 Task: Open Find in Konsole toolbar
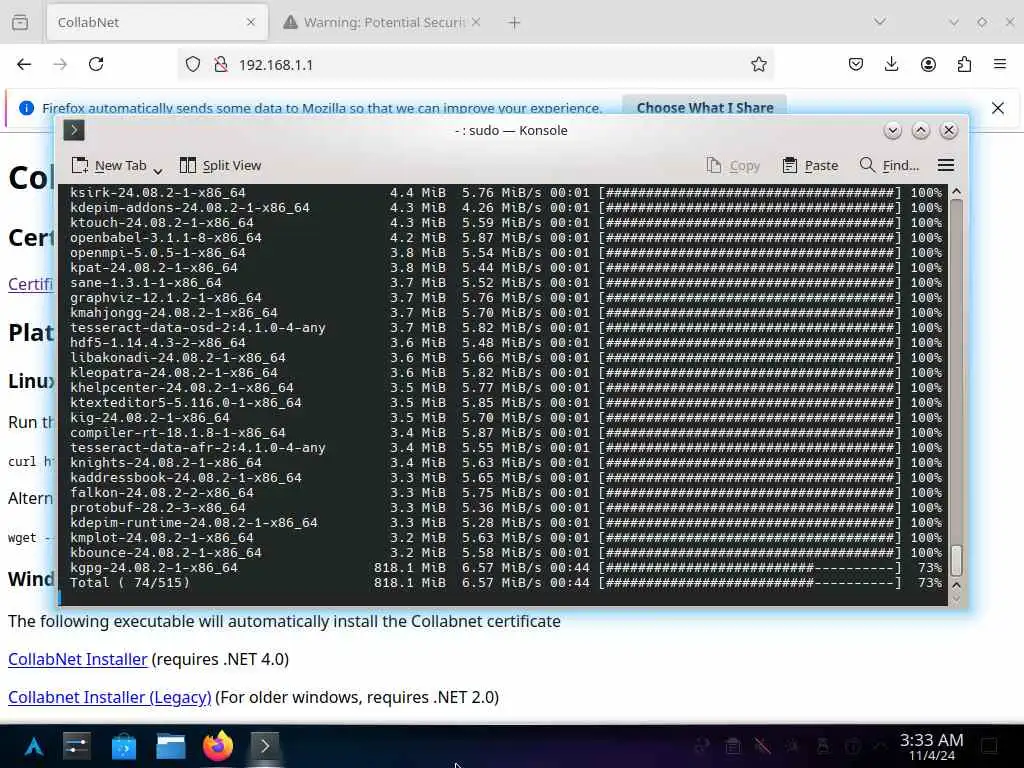pyautogui.click(x=889, y=166)
